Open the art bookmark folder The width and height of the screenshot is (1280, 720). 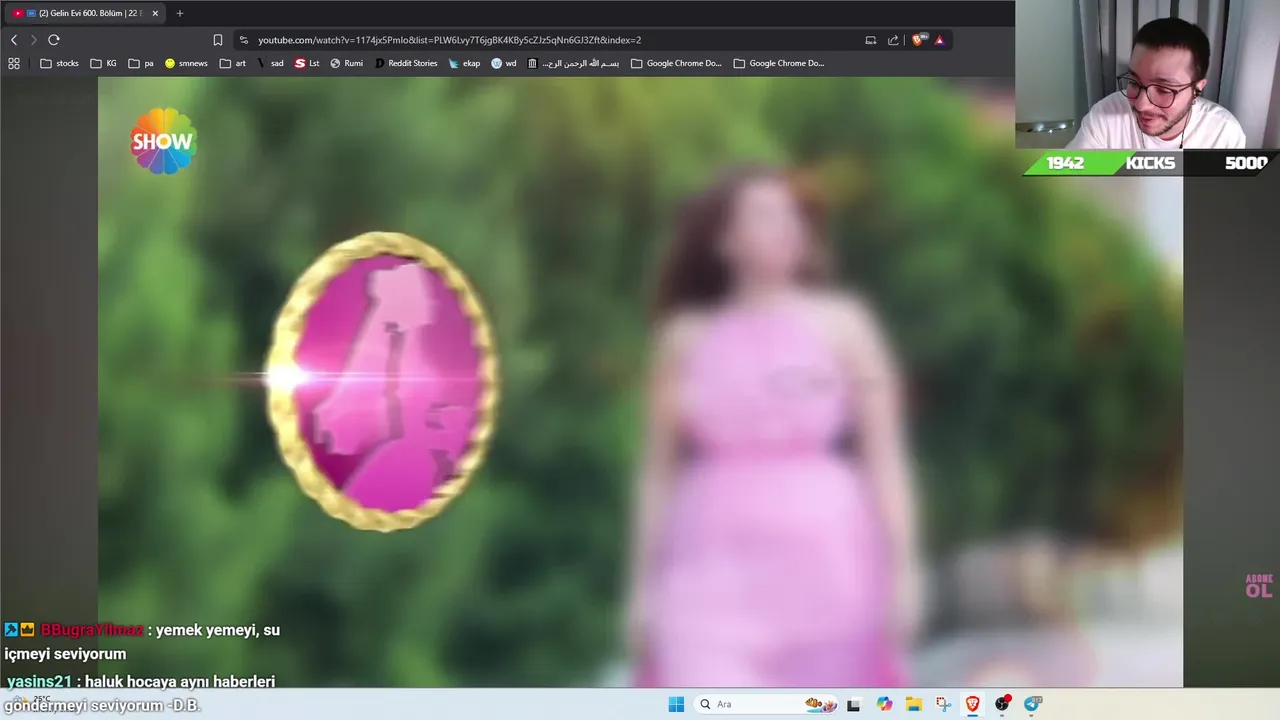click(233, 63)
